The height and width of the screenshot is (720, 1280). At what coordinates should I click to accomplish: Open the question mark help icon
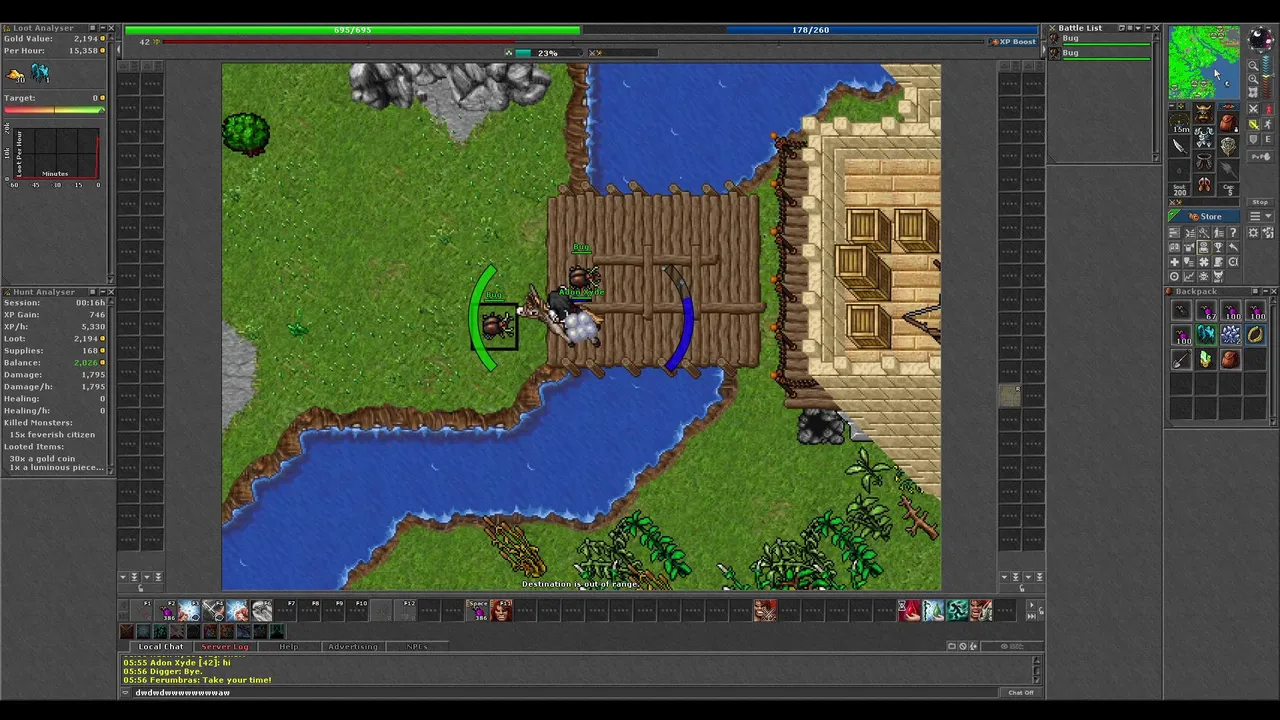(1233, 233)
